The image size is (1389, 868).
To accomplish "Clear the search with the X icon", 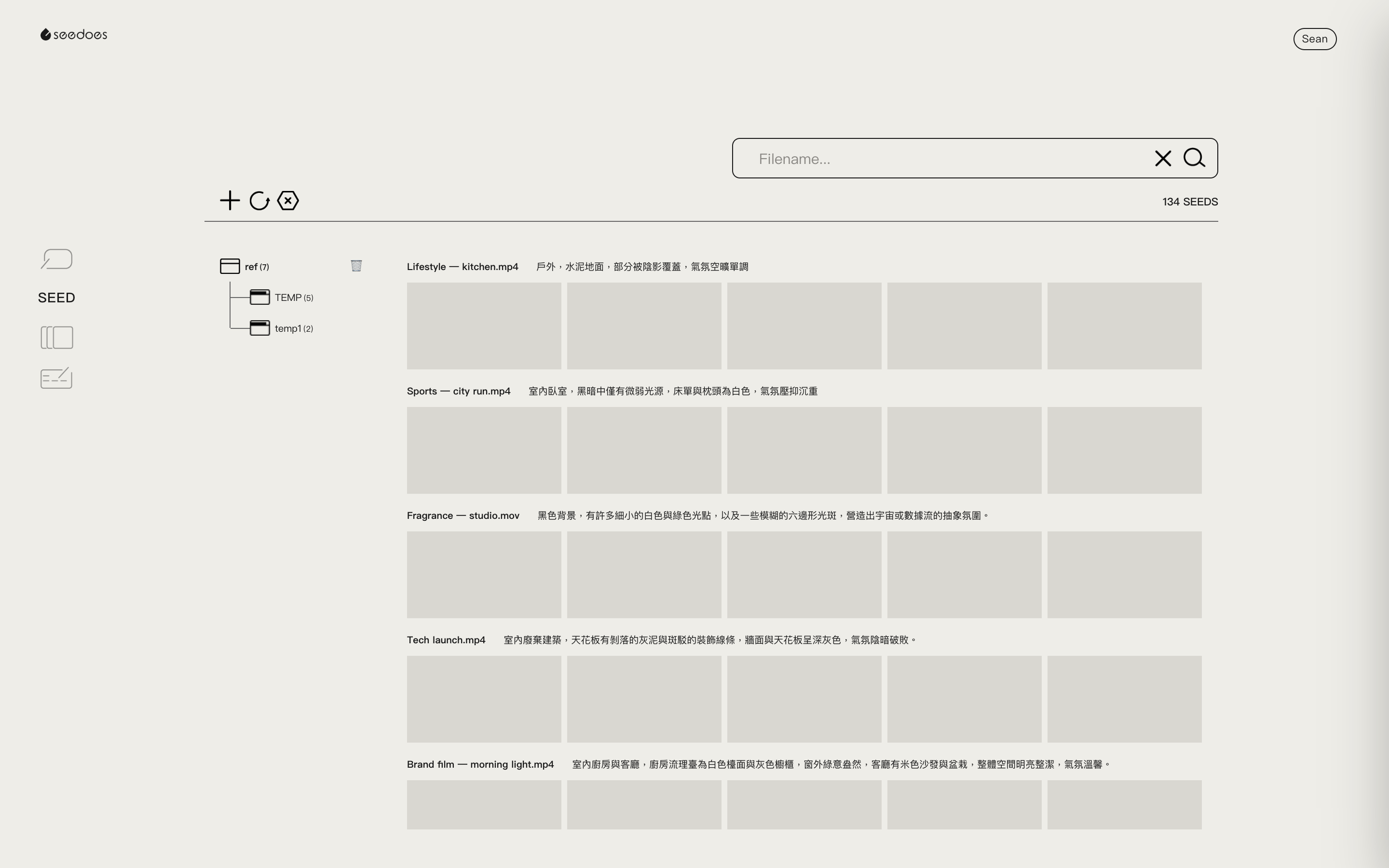I will point(1163,159).
